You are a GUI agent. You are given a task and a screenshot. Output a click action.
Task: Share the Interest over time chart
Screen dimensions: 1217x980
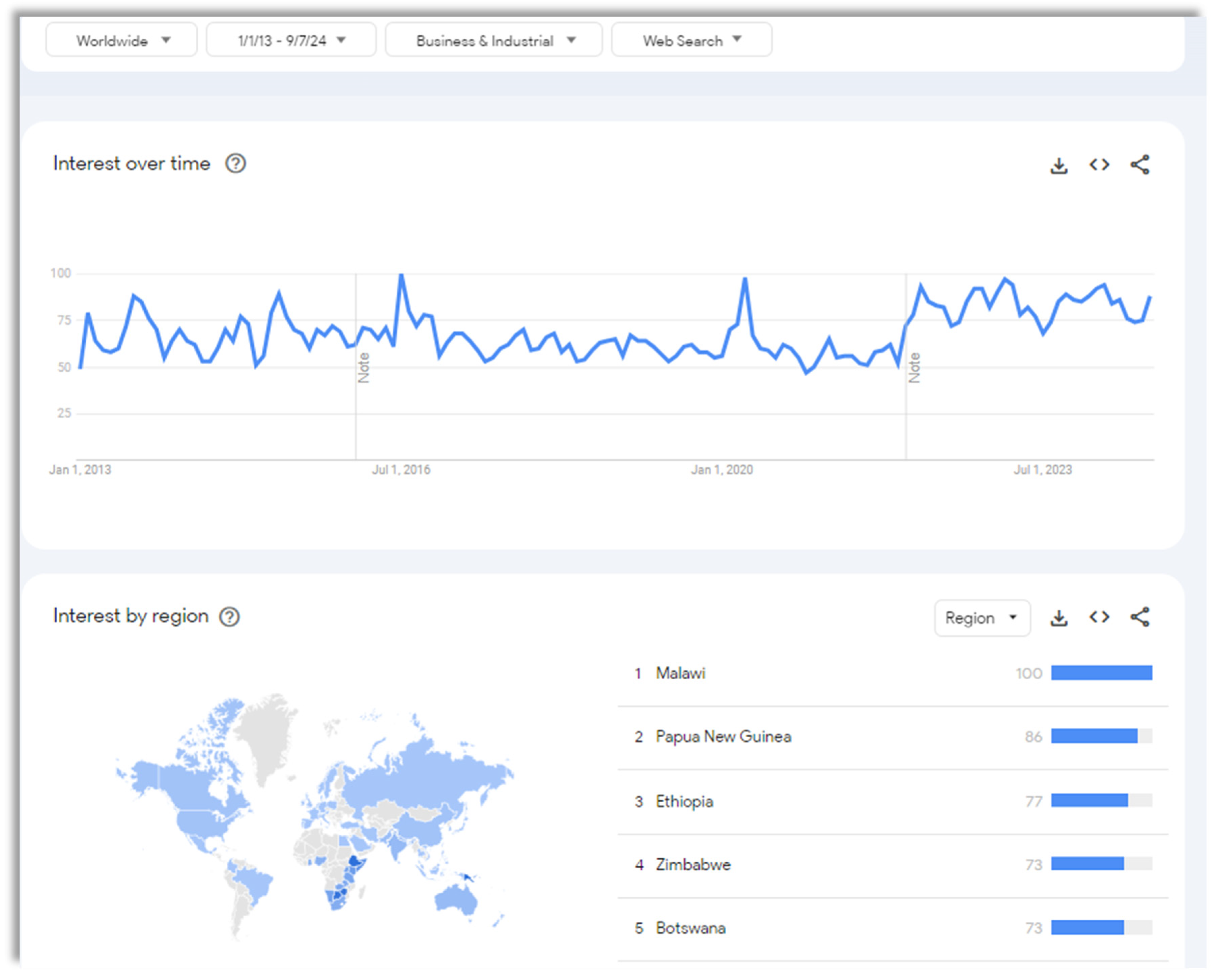pos(1140,165)
